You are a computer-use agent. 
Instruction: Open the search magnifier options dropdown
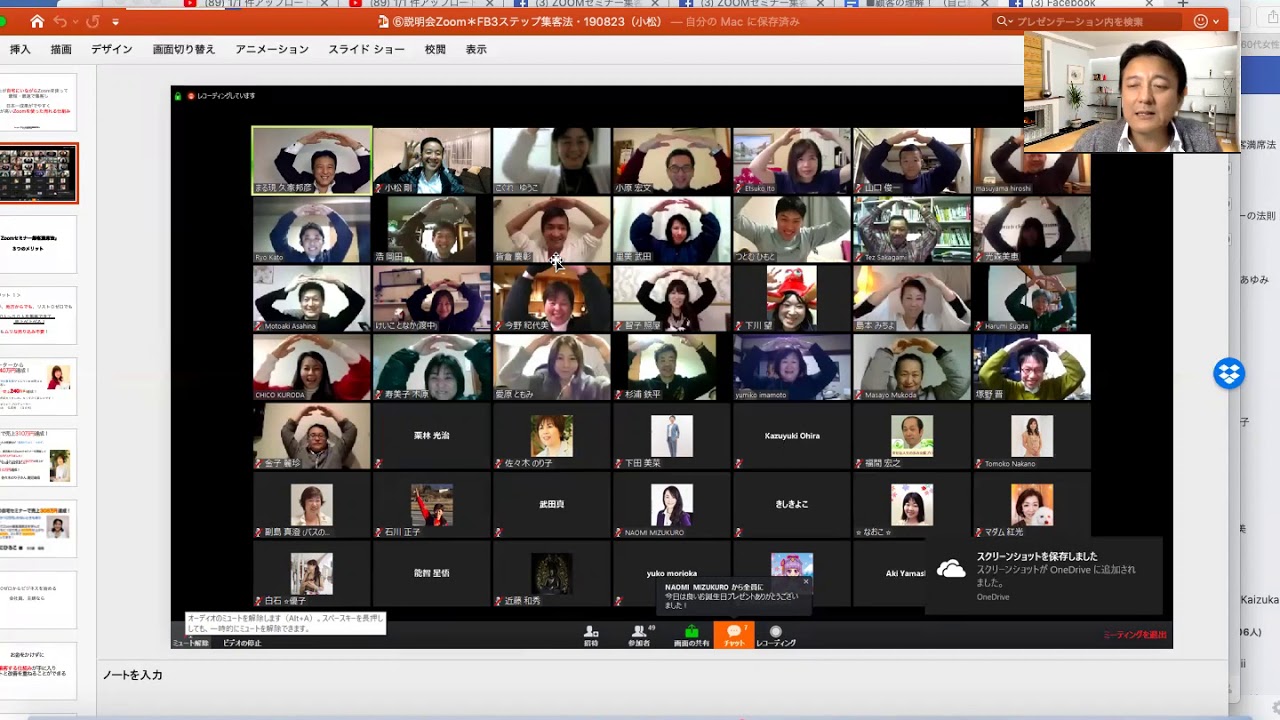click(1005, 21)
